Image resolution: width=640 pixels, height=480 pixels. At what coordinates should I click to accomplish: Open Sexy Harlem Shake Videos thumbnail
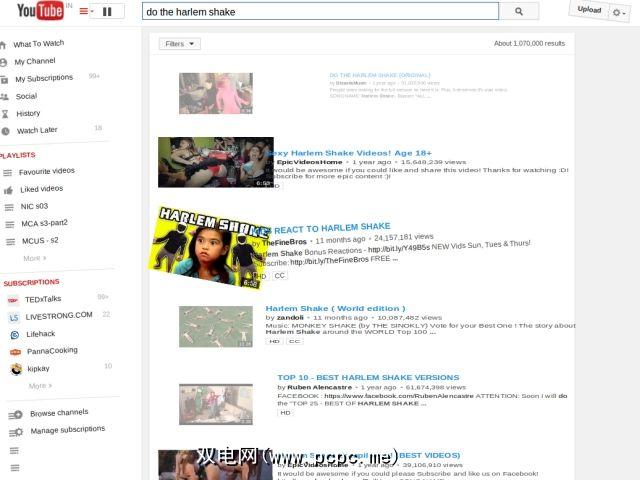pos(216,162)
